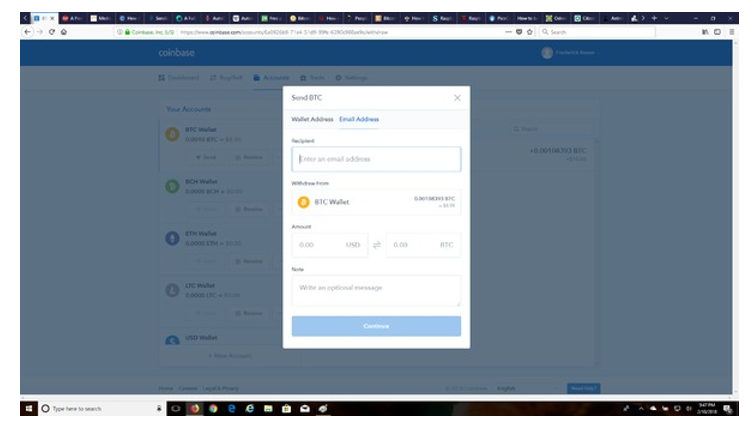Open the Firefox hamburger menu
Viewport: 746px width, 431px height.
(x=731, y=32)
